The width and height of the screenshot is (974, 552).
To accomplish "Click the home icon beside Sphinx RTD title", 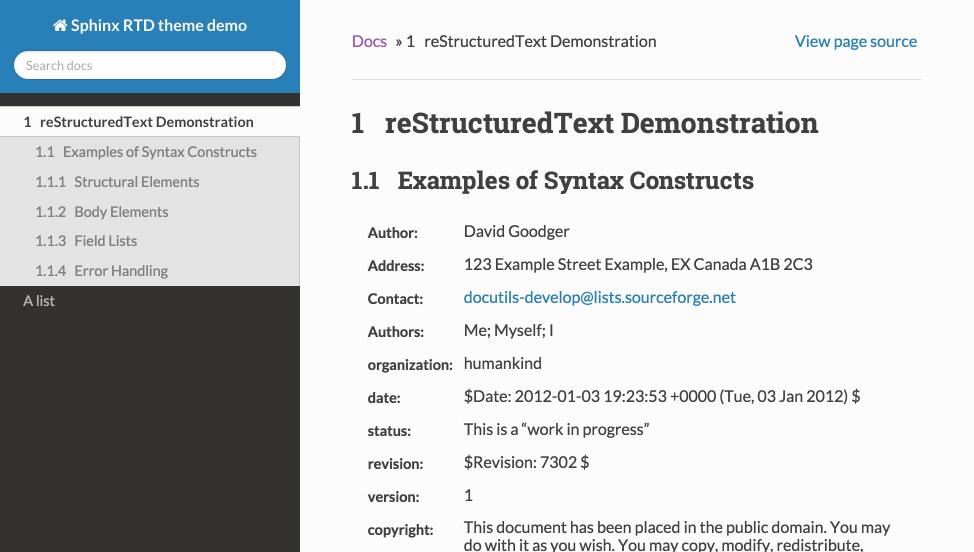I will [x=60, y=26].
